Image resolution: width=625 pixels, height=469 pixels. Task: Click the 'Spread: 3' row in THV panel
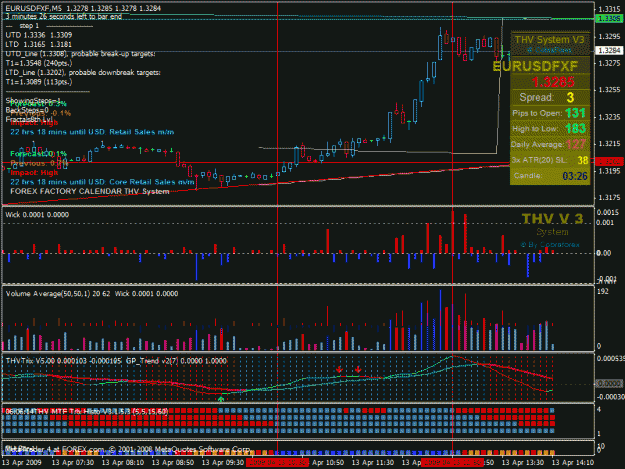(x=550, y=98)
